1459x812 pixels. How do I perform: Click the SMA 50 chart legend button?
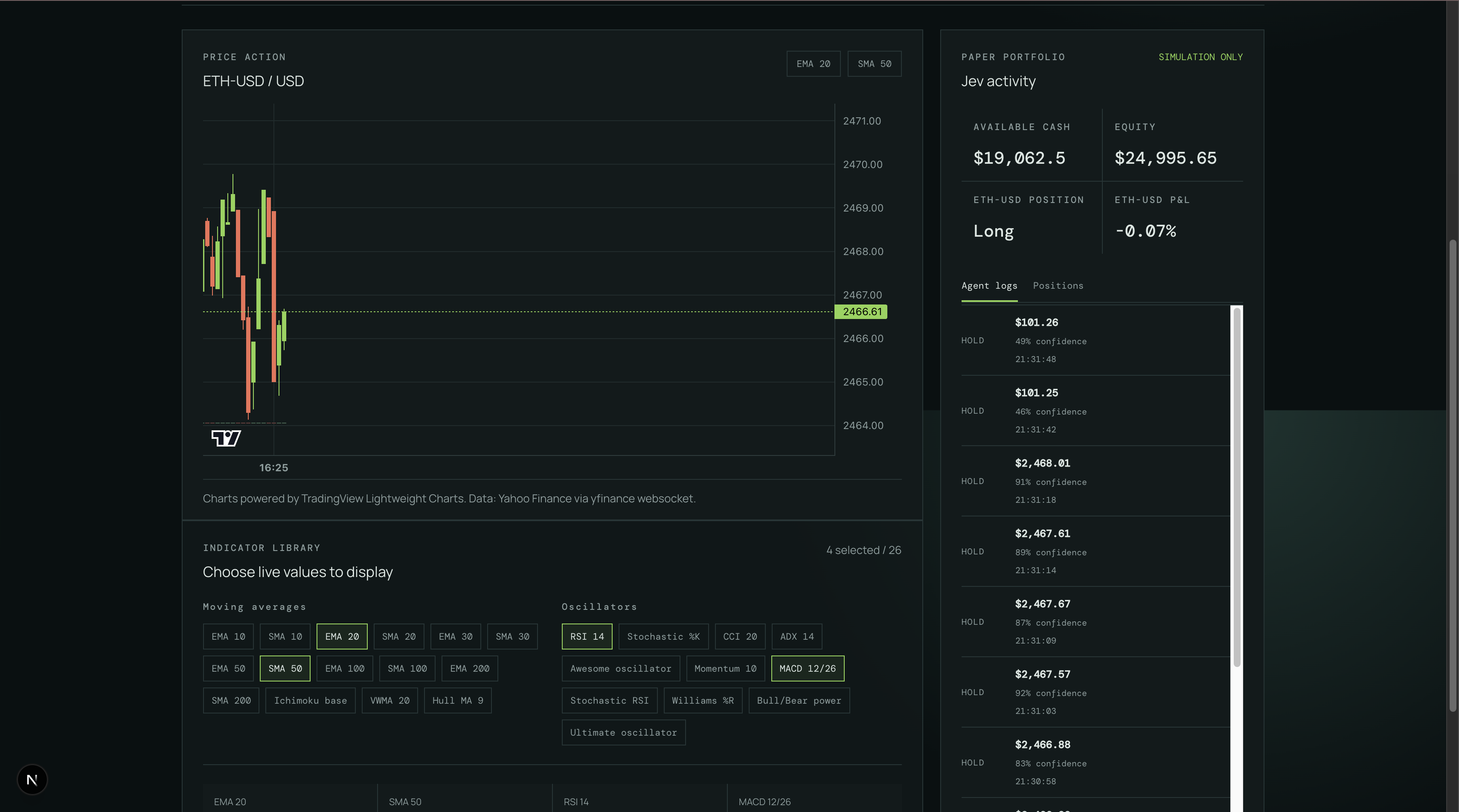click(x=875, y=64)
